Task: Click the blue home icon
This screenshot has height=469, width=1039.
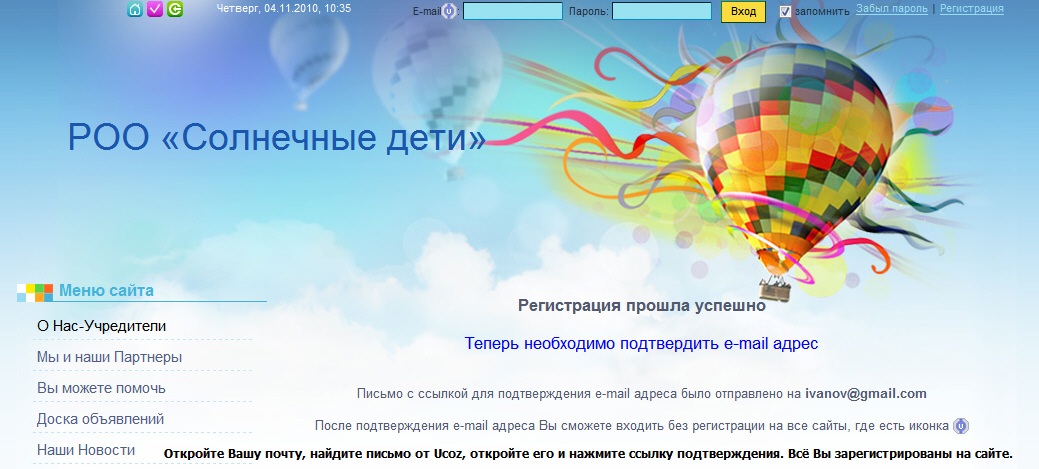Action: pos(135,9)
